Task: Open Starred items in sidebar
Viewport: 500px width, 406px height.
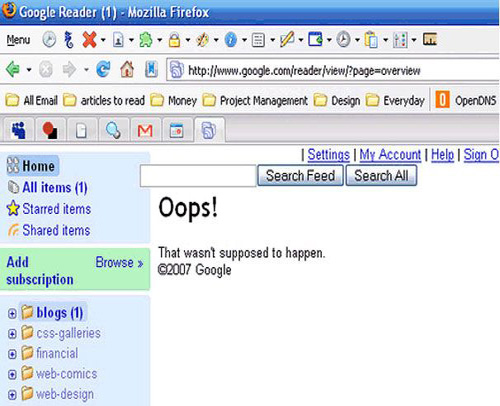Action: click(x=49, y=209)
